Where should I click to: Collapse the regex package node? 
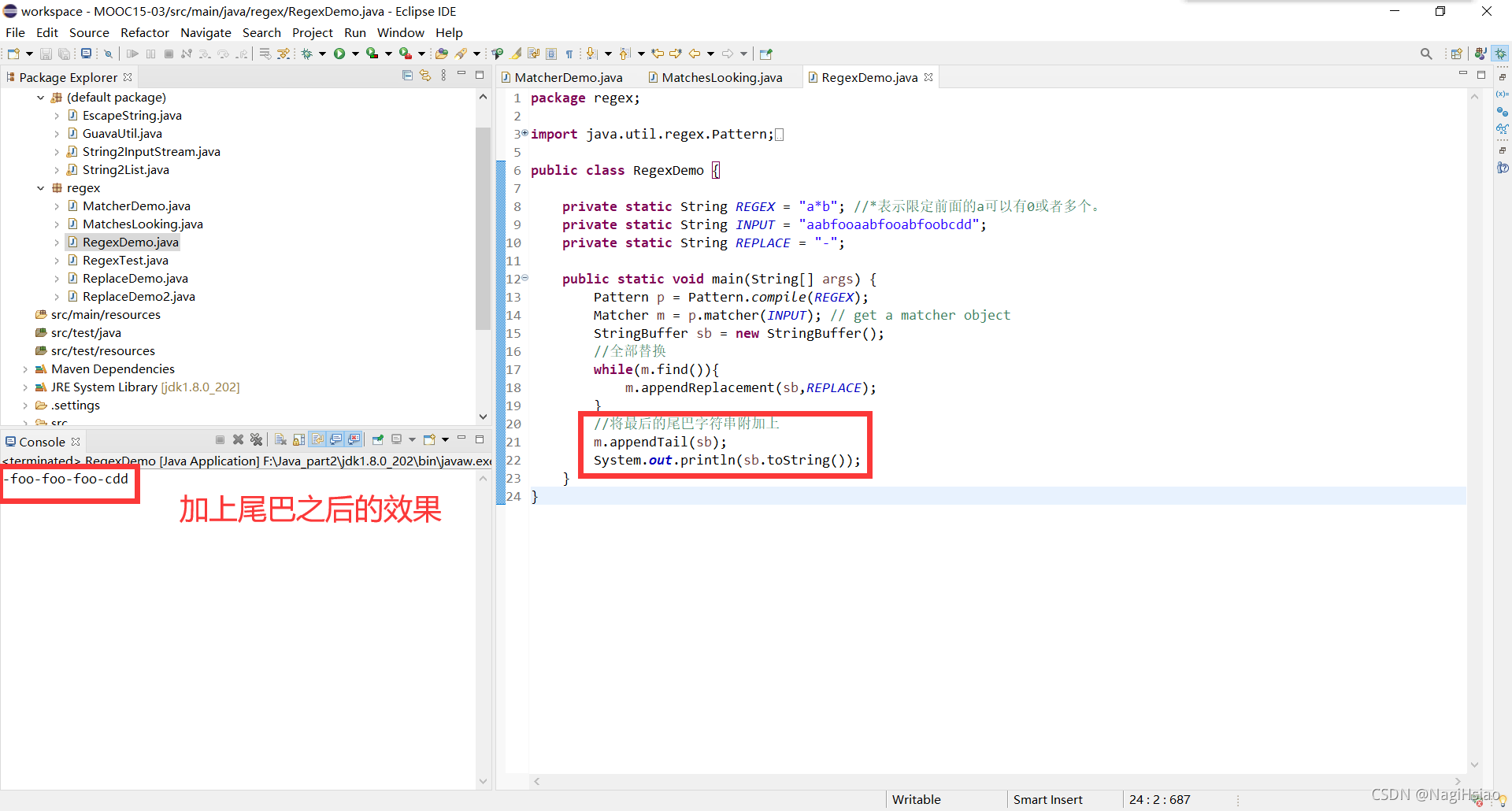pyautogui.click(x=41, y=188)
